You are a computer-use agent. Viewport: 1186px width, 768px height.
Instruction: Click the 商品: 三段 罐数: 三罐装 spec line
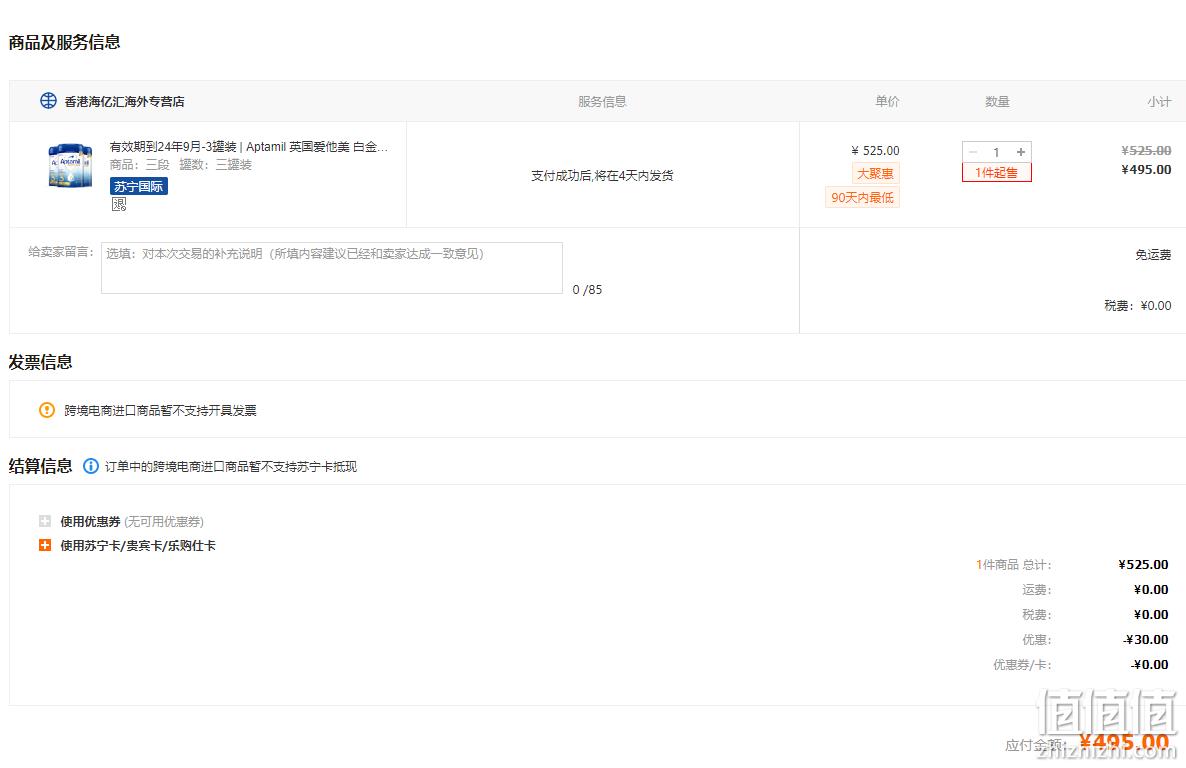(x=181, y=165)
